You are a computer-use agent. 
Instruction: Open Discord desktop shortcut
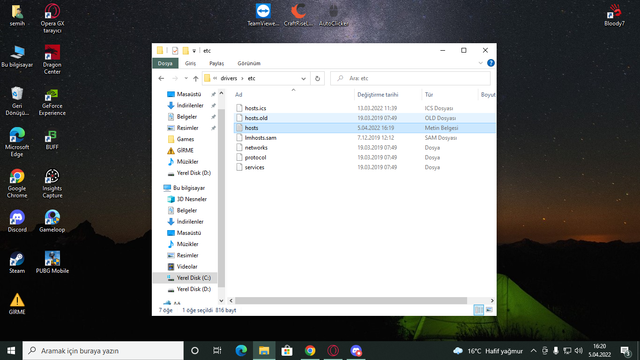[x=17, y=221]
